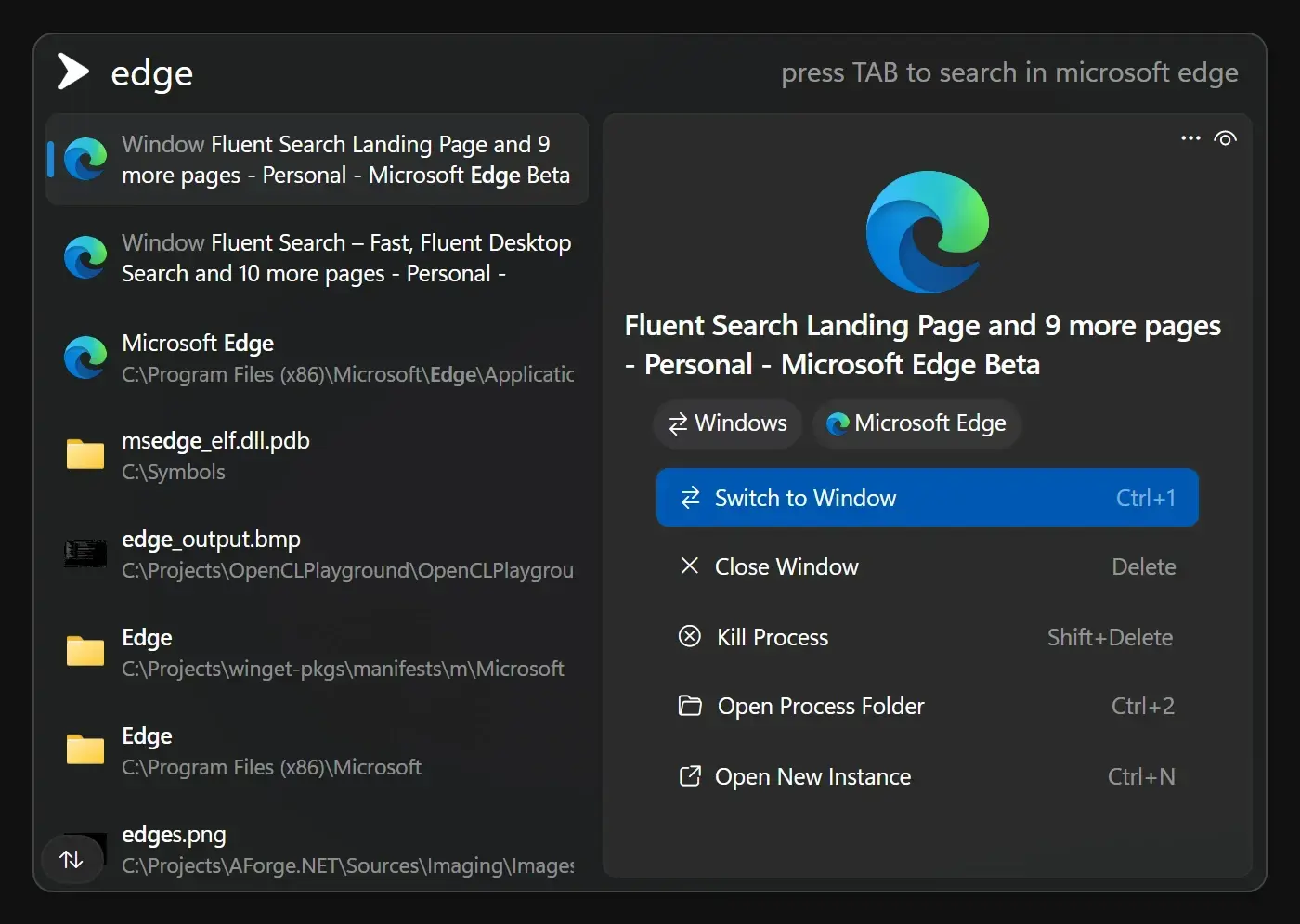Image resolution: width=1300 pixels, height=924 pixels.
Task: Click the Edge icon in Microsoft Edge chip
Action: 838,423
